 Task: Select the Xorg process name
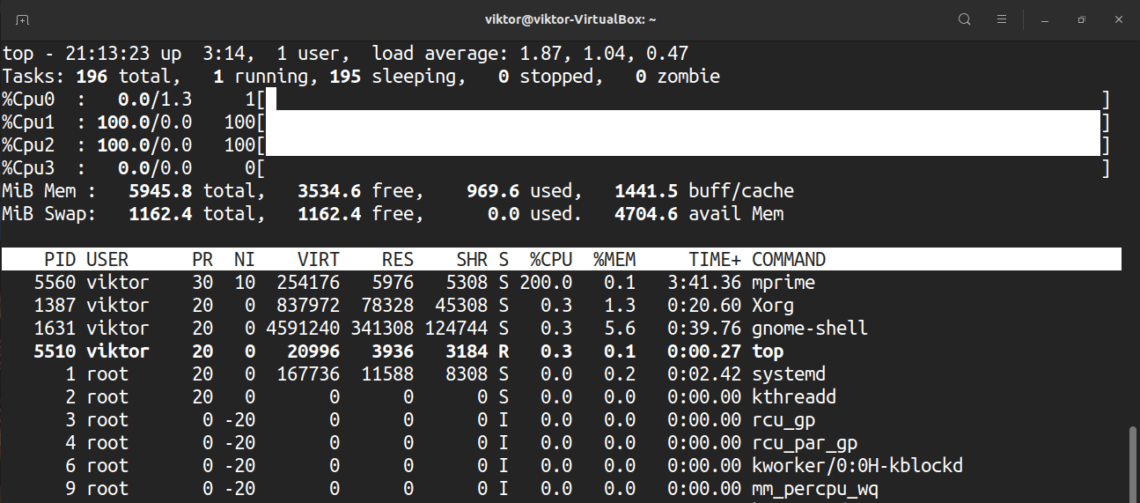[773, 305]
